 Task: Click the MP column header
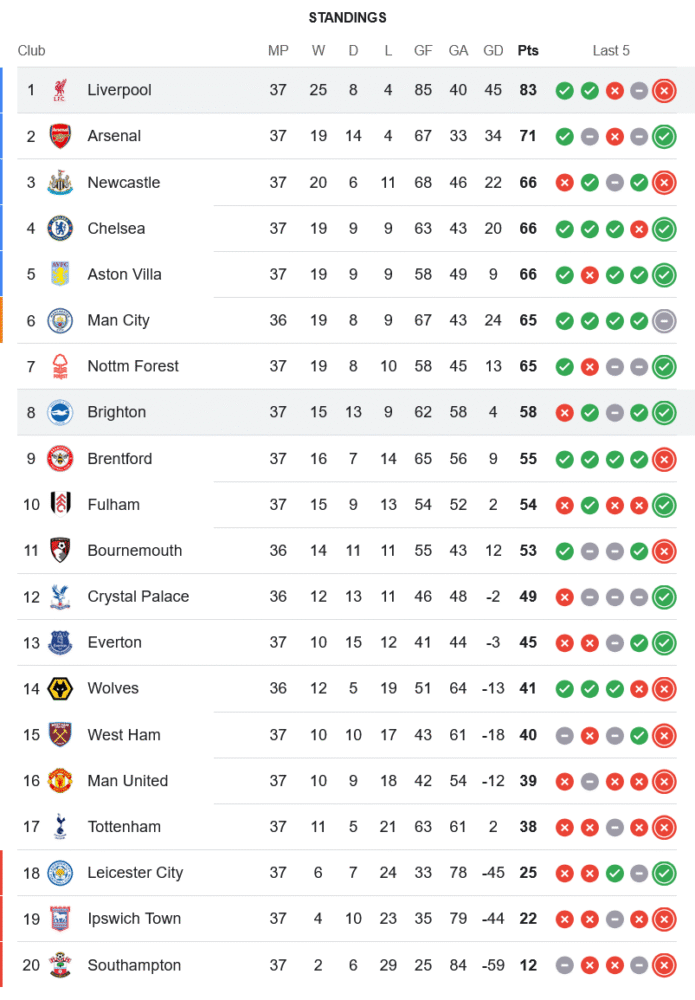click(x=278, y=51)
